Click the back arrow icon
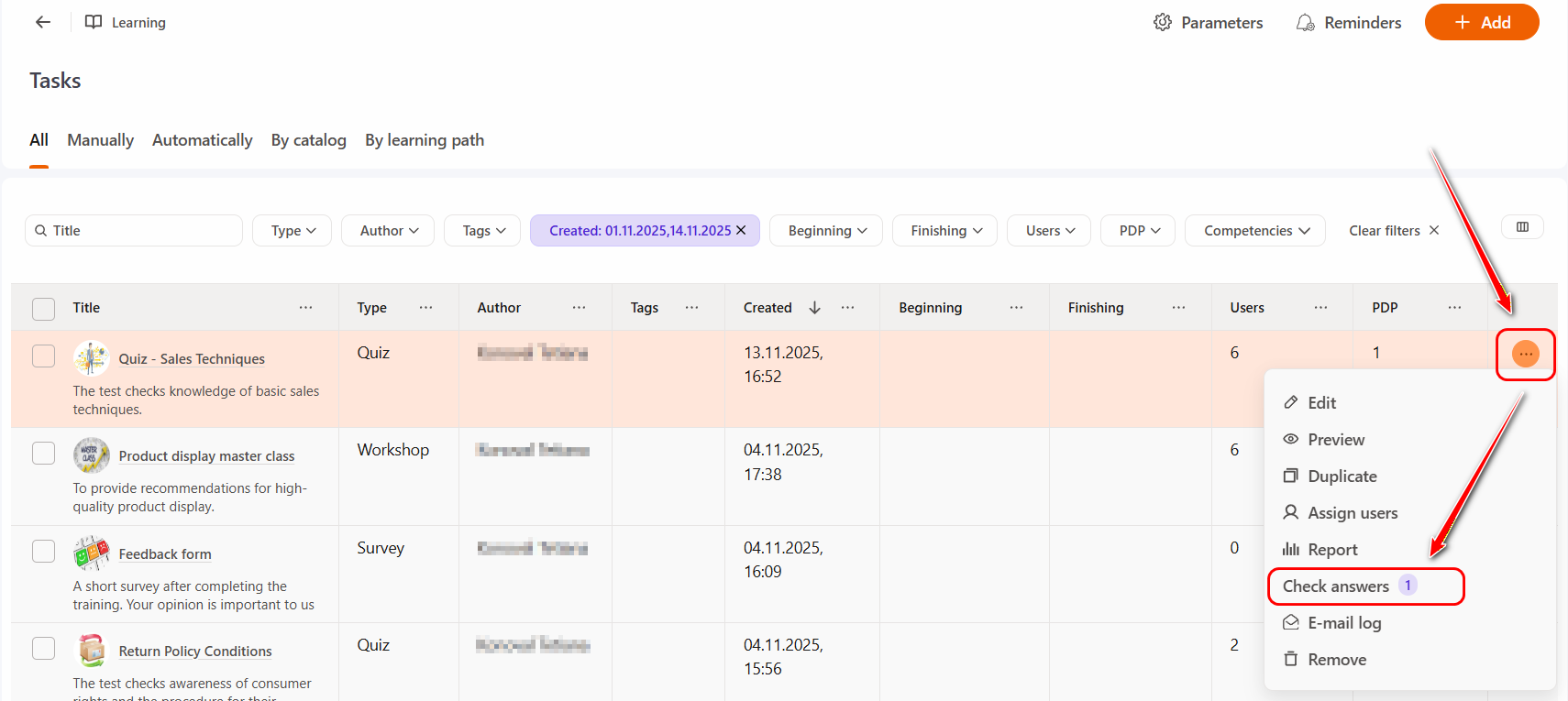 coord(43,22)
